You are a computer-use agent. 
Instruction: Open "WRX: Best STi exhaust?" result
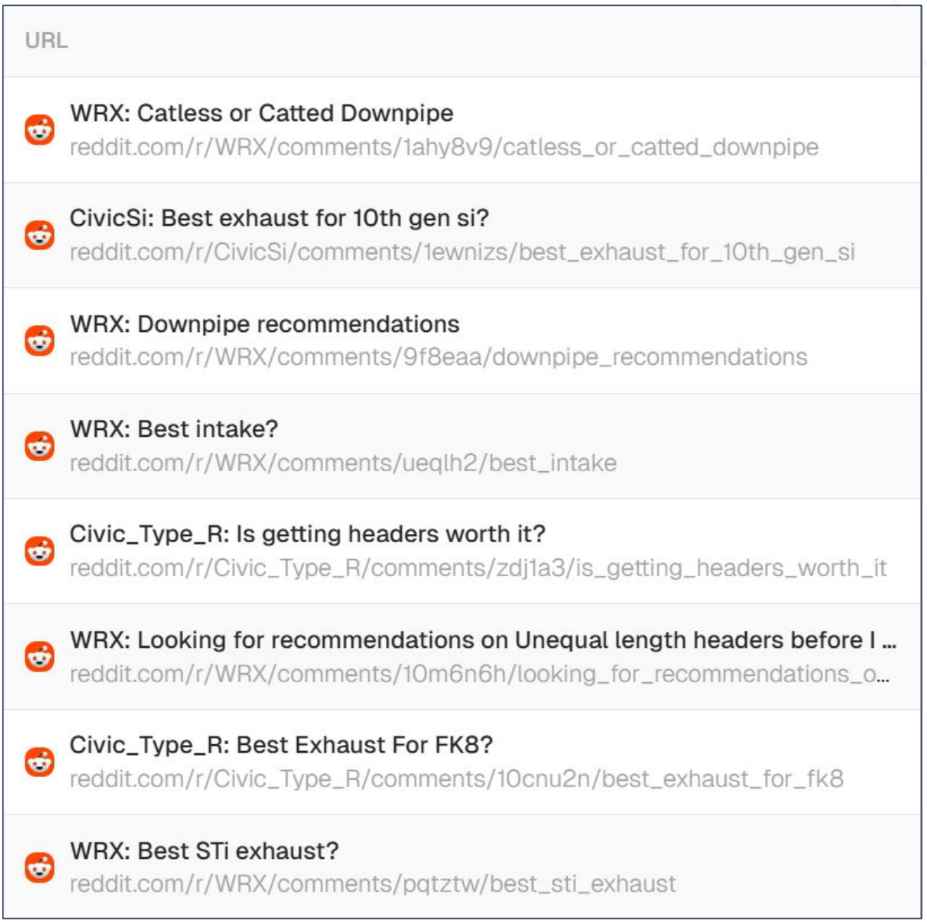pyautogui.click(x=204, y=851)
